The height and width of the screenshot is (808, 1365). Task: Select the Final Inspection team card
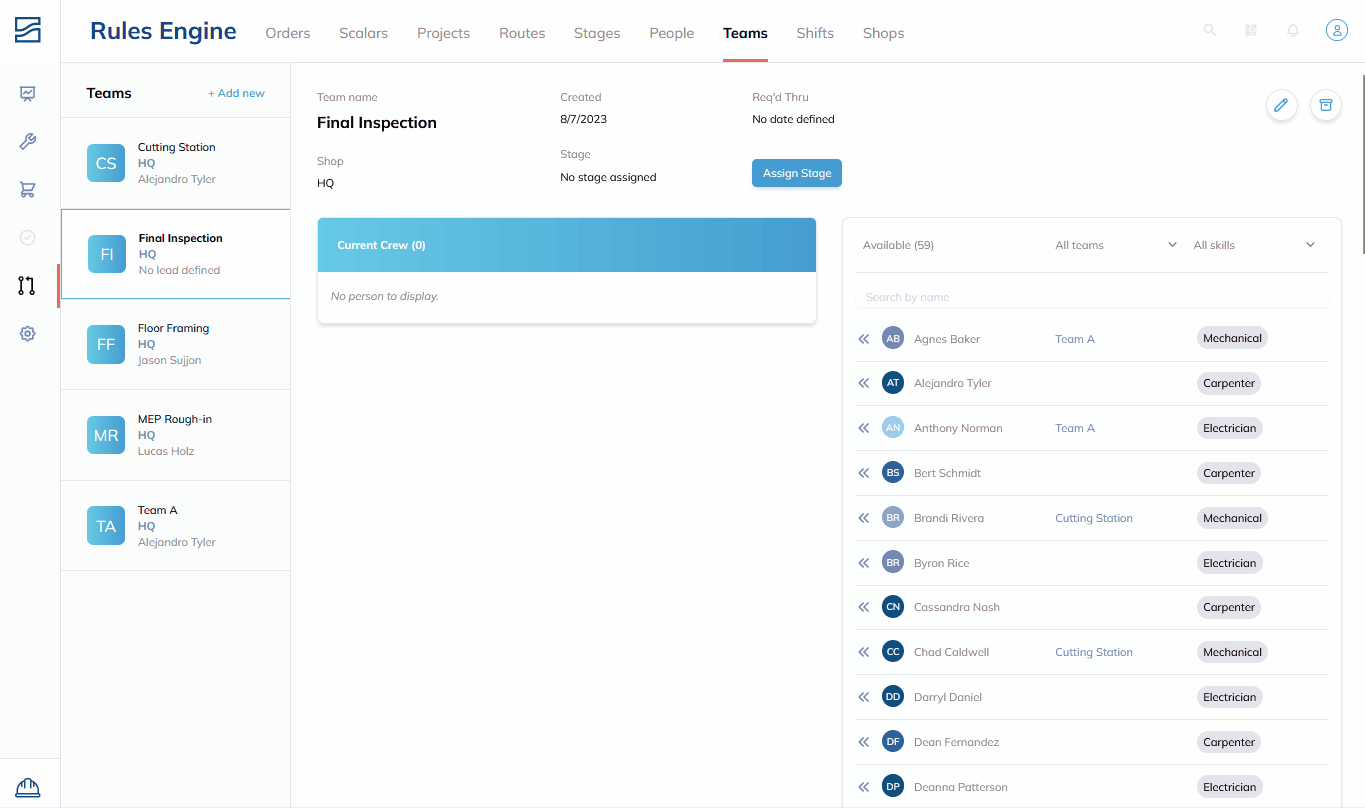(176, 254)
